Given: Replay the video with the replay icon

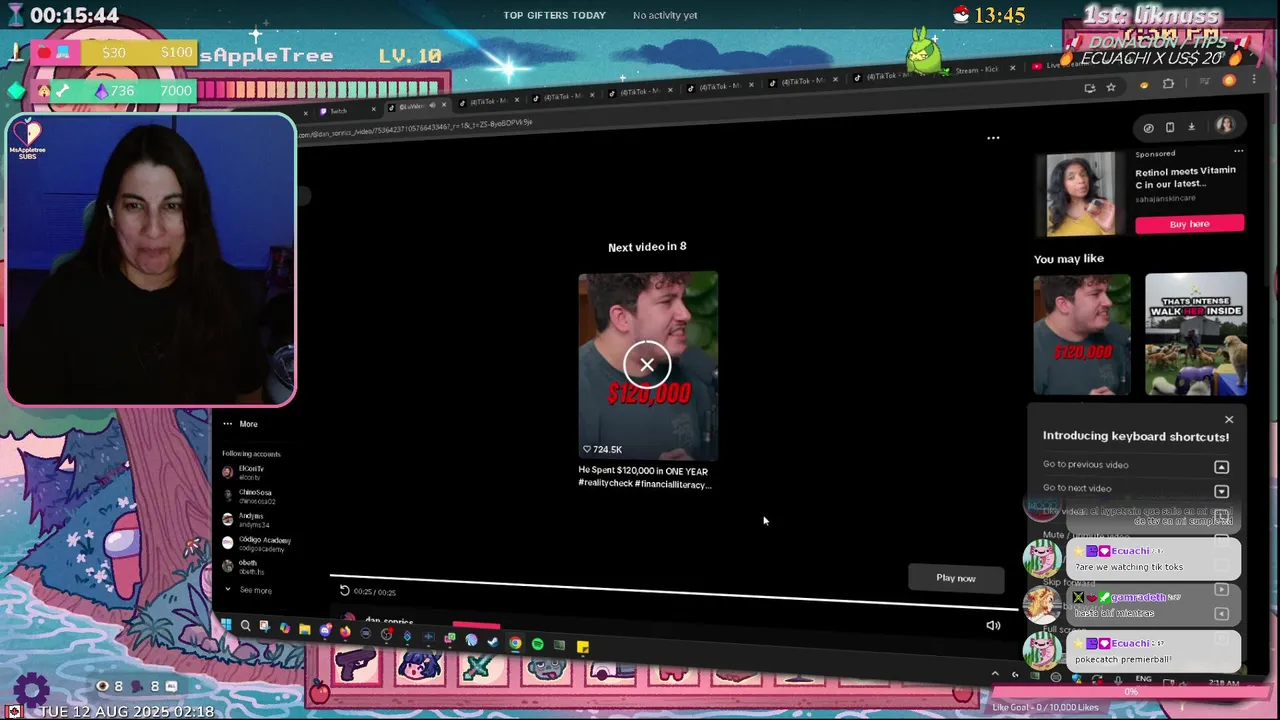Looking at the screenshot, I should [x=344, y=590].
